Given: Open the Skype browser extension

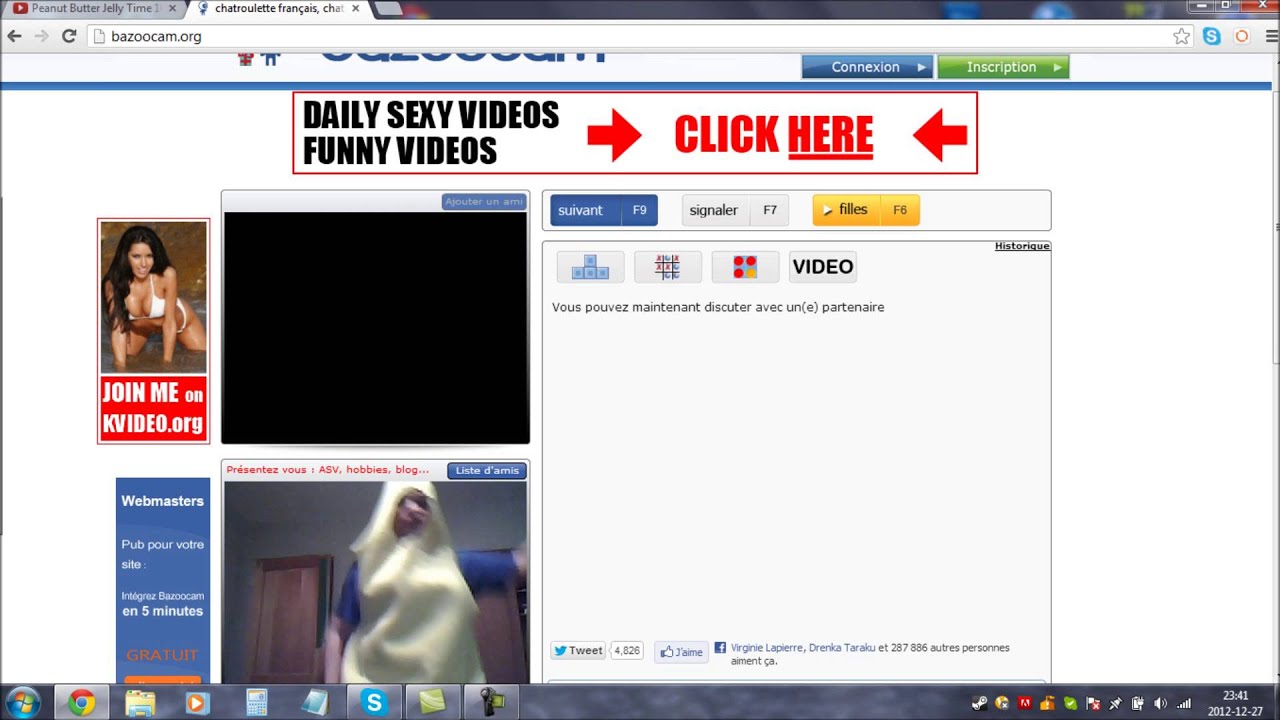Looking at the screenshot, I should [x=1212, y=36].
